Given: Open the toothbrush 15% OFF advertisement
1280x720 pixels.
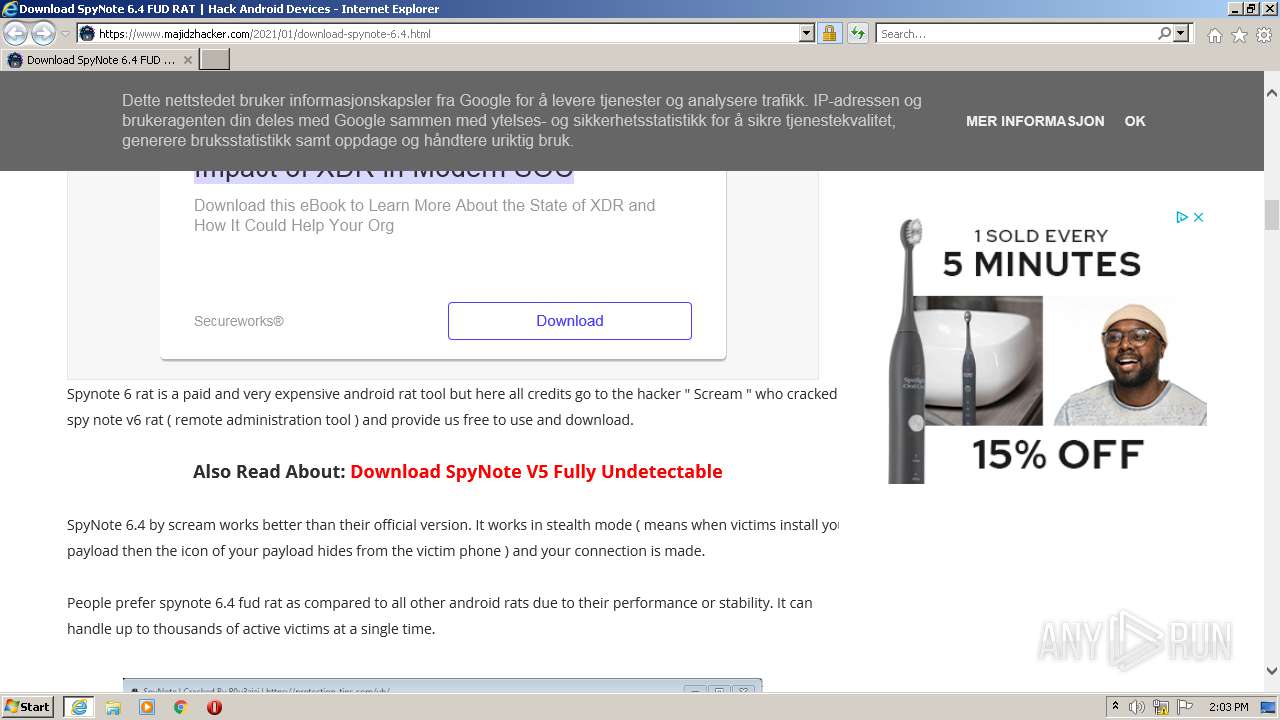Looking at the screenshot, I should click(1047, 347).
